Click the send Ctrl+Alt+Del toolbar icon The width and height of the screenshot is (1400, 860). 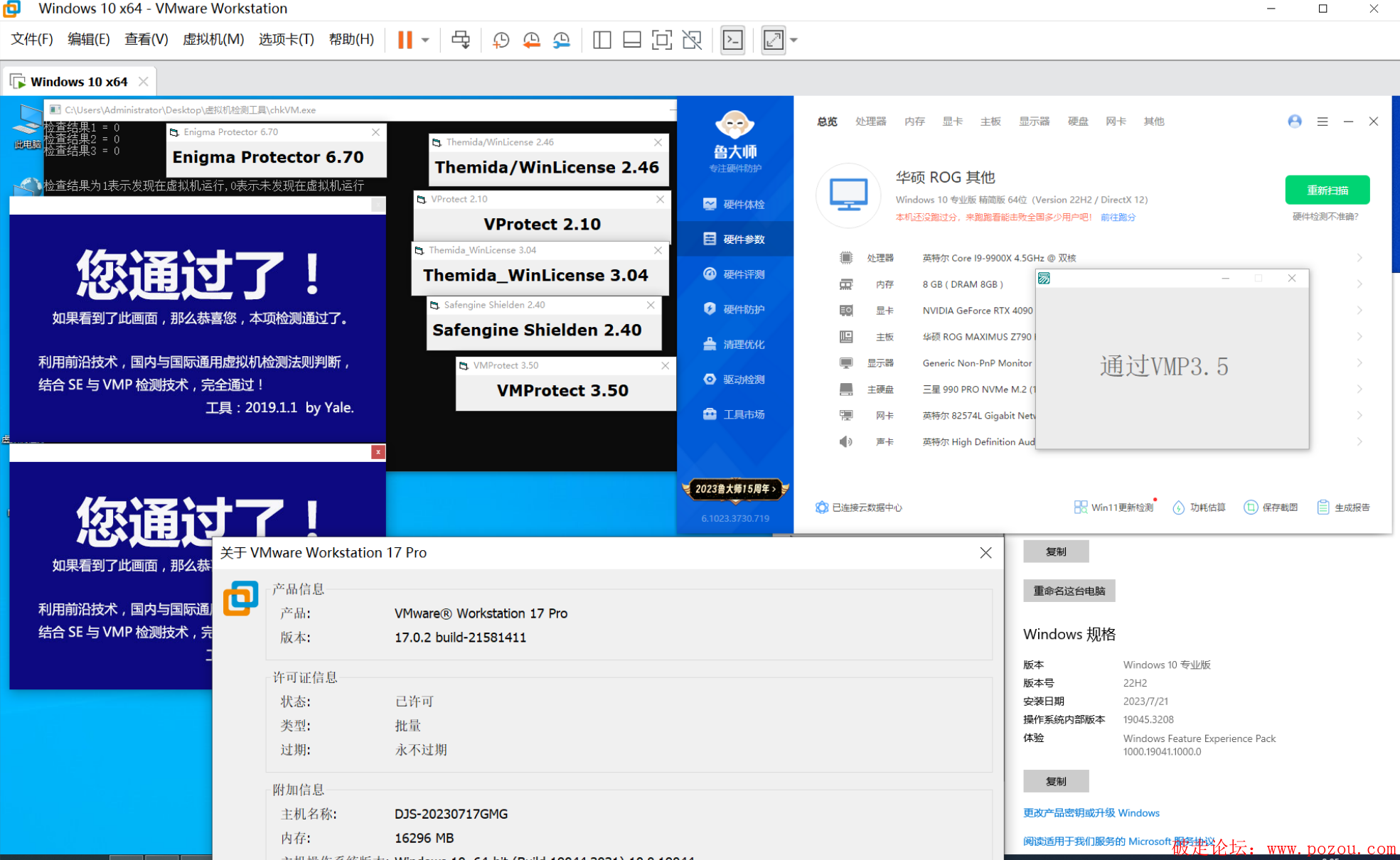tap(461, 40)
